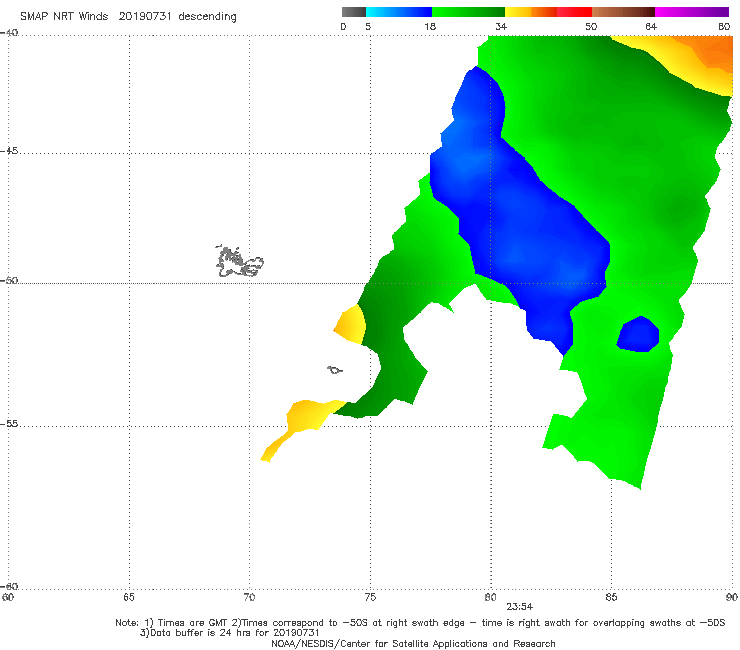This screenshot has height=650, width=740.
Task: Click the '64' color scale label
Action: pos(651,26)
